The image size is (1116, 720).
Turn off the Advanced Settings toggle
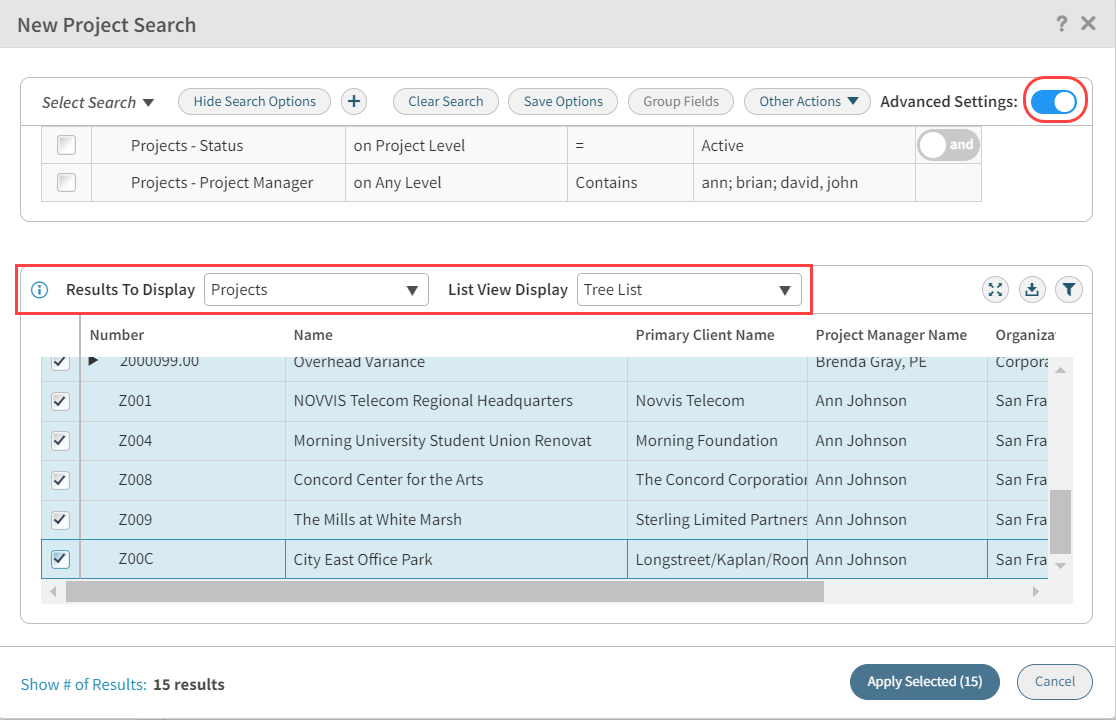click(x=1053, y=101)
